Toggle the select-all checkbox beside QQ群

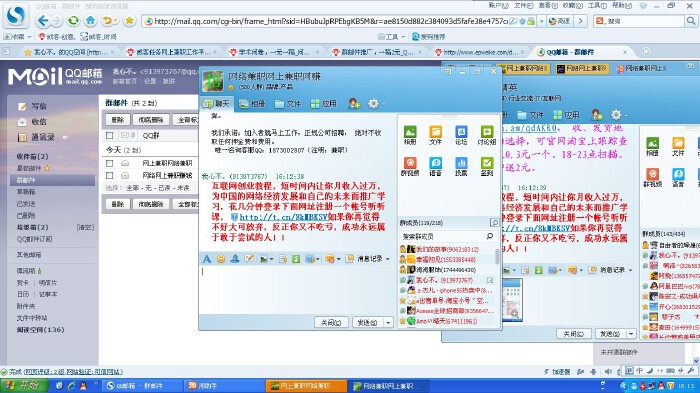click(x=109, y=135)
